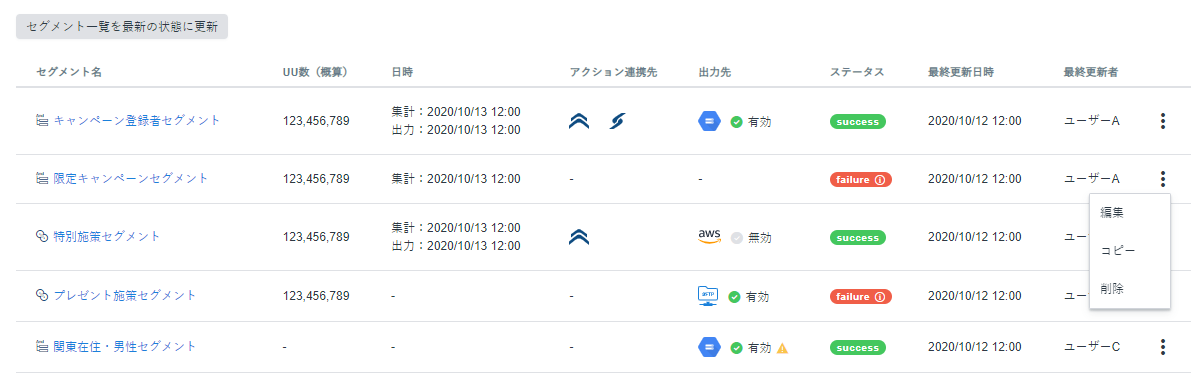Screen dimensions: 1204x386
Task: Click the chevron action icon in 特別施策セグメント row
Action: (x=579, y=237)
